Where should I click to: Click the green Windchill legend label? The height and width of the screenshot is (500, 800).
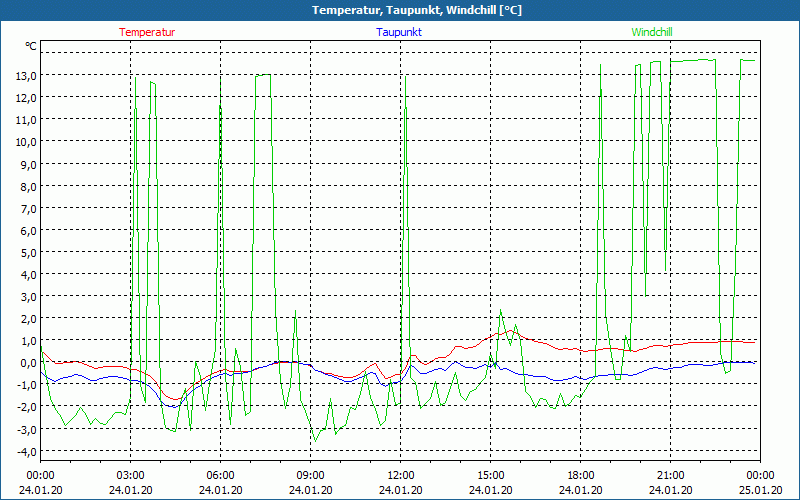pos(652,32)
